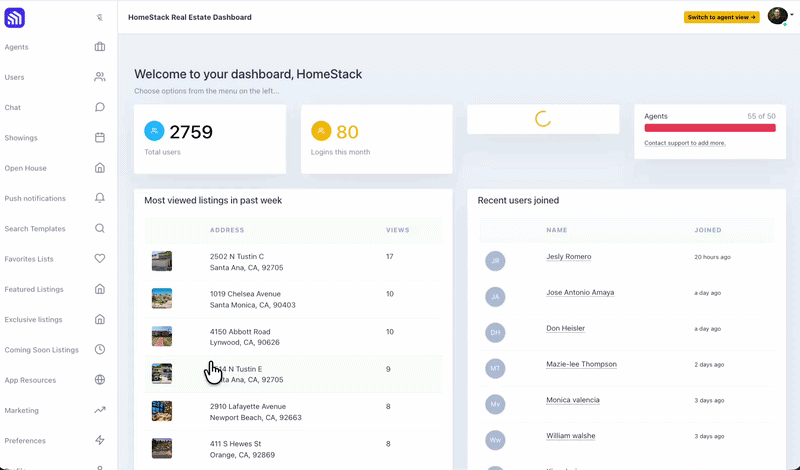Screen dimensions: 800x470
Task: Open Don Heisler user link
Action: (x=565, y=328)
